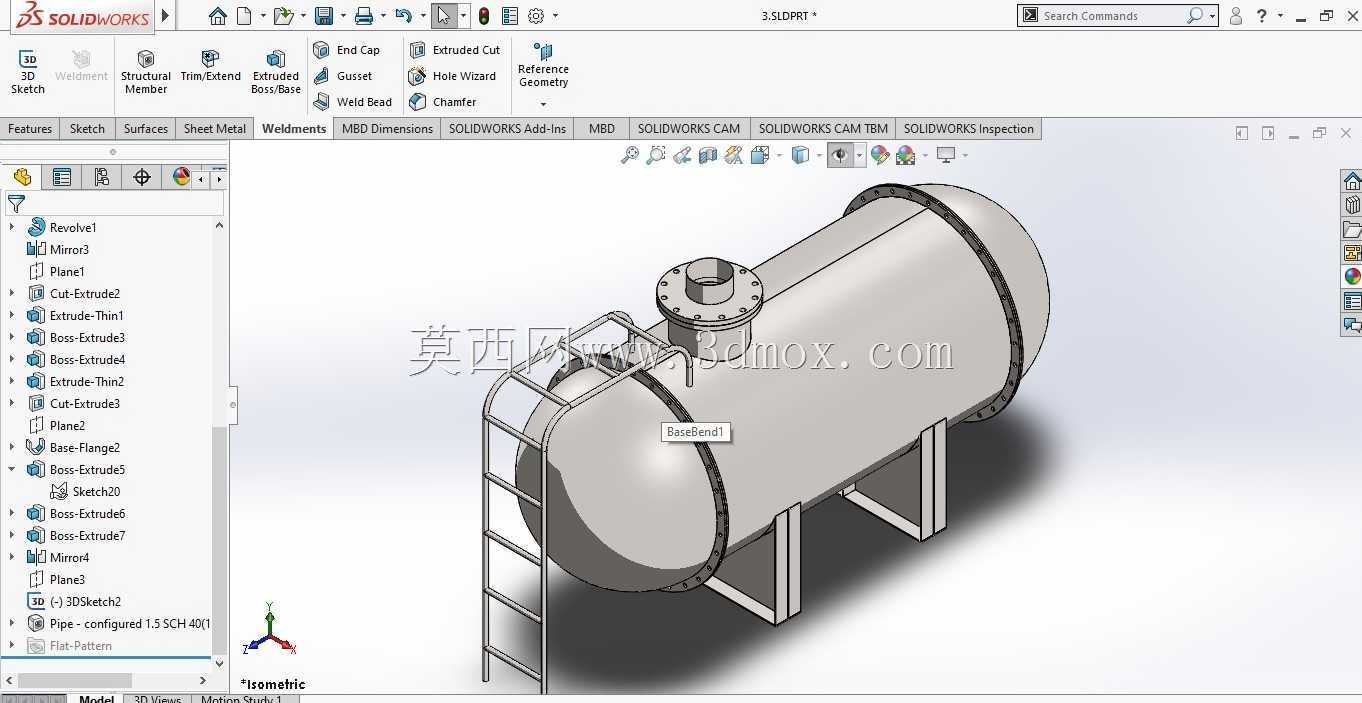The width and height of the screenshot is (1362, 703).
Task: Open Hide/Show Items dropdown arrow
Action: [x=858, y=155]
